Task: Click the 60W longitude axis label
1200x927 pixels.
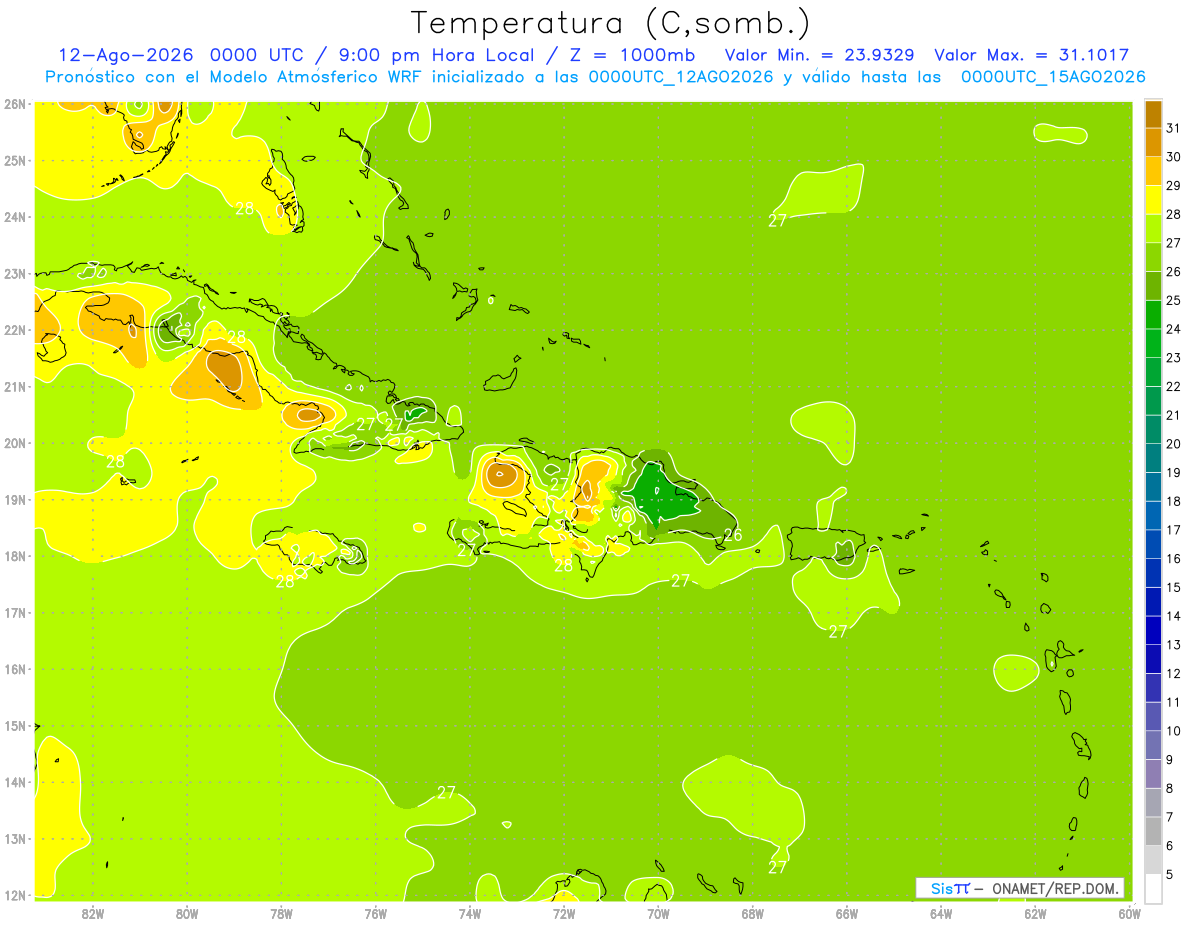Action: 1130,913
